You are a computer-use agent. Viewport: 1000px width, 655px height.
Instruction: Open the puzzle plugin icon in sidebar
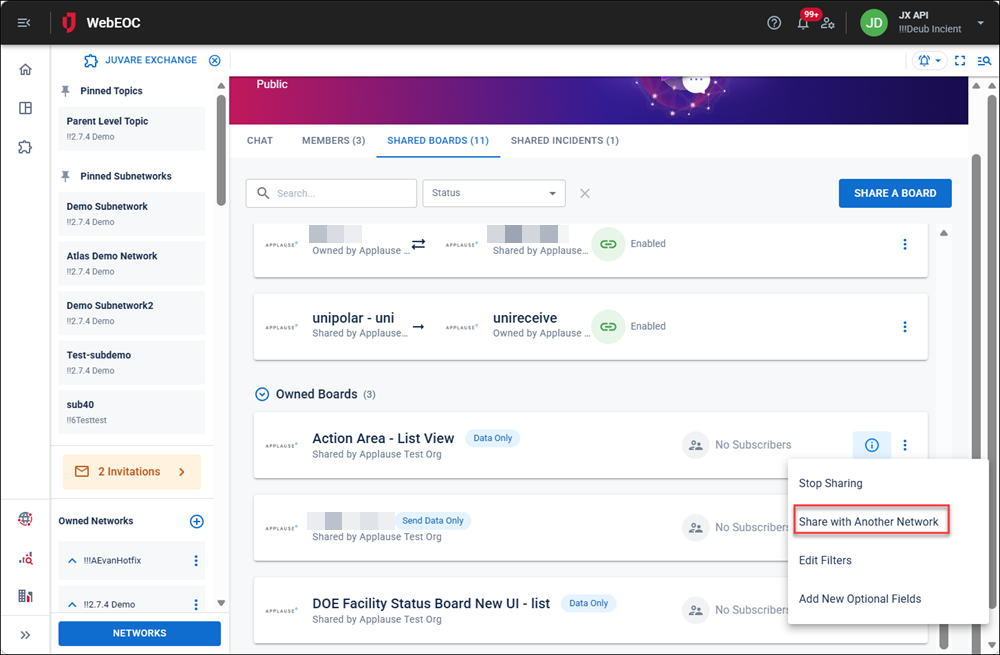pos(26,147)
